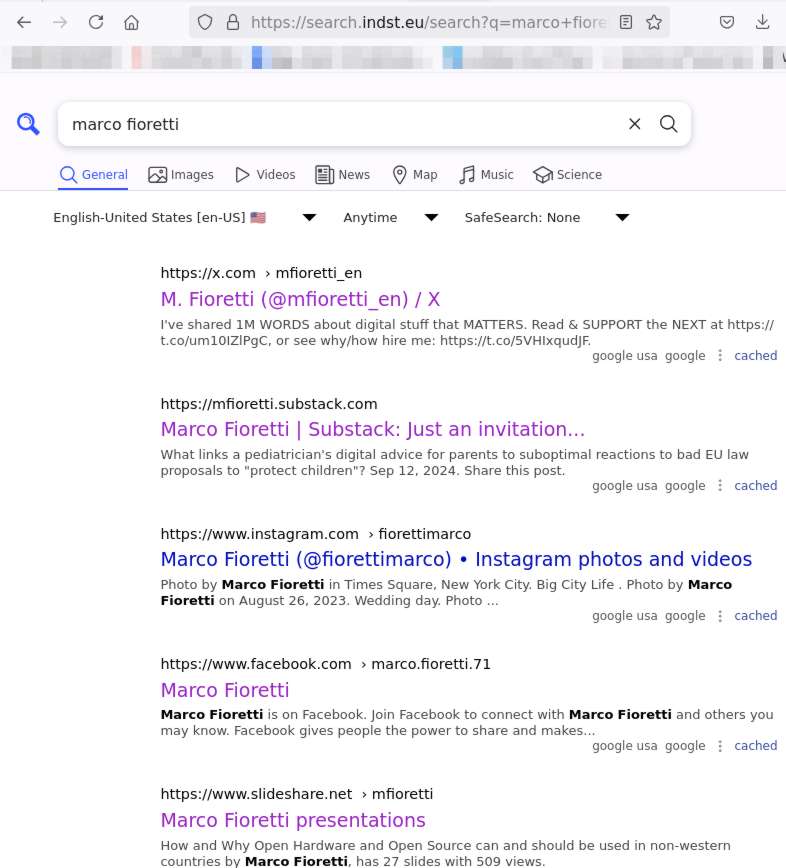Submit search with the magnifier button

click(x=669, y=124)
